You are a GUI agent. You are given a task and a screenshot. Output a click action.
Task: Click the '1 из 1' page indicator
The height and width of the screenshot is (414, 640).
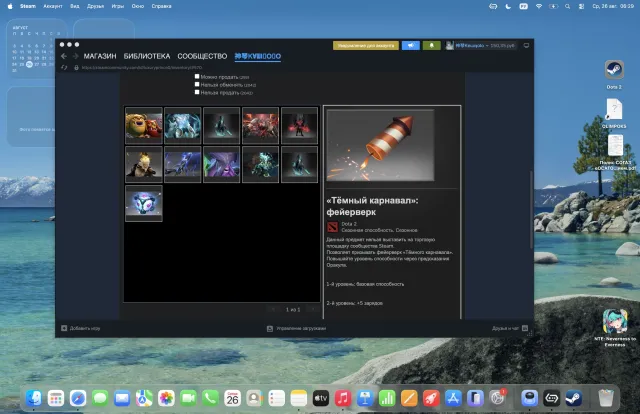[x=293, y=309]
